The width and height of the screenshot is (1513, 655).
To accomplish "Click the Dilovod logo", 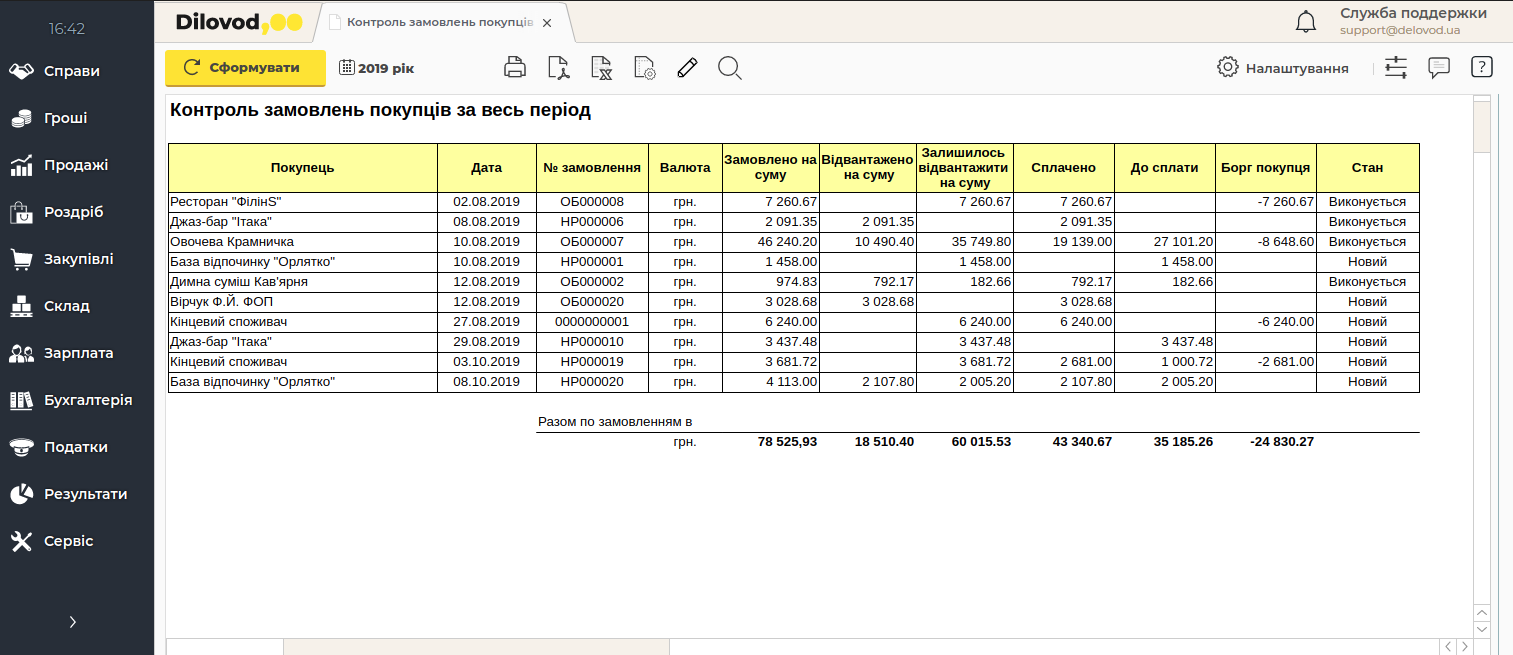I will pos(238,21).
